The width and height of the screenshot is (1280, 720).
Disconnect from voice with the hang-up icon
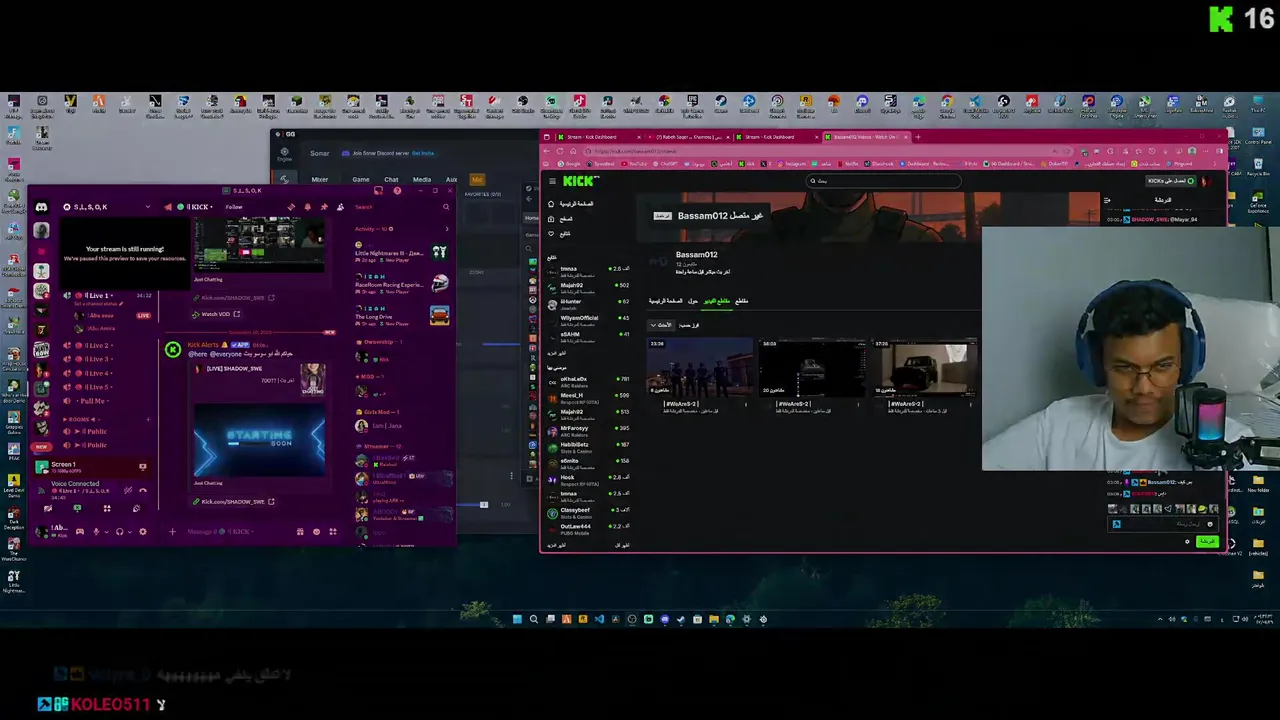143,491
